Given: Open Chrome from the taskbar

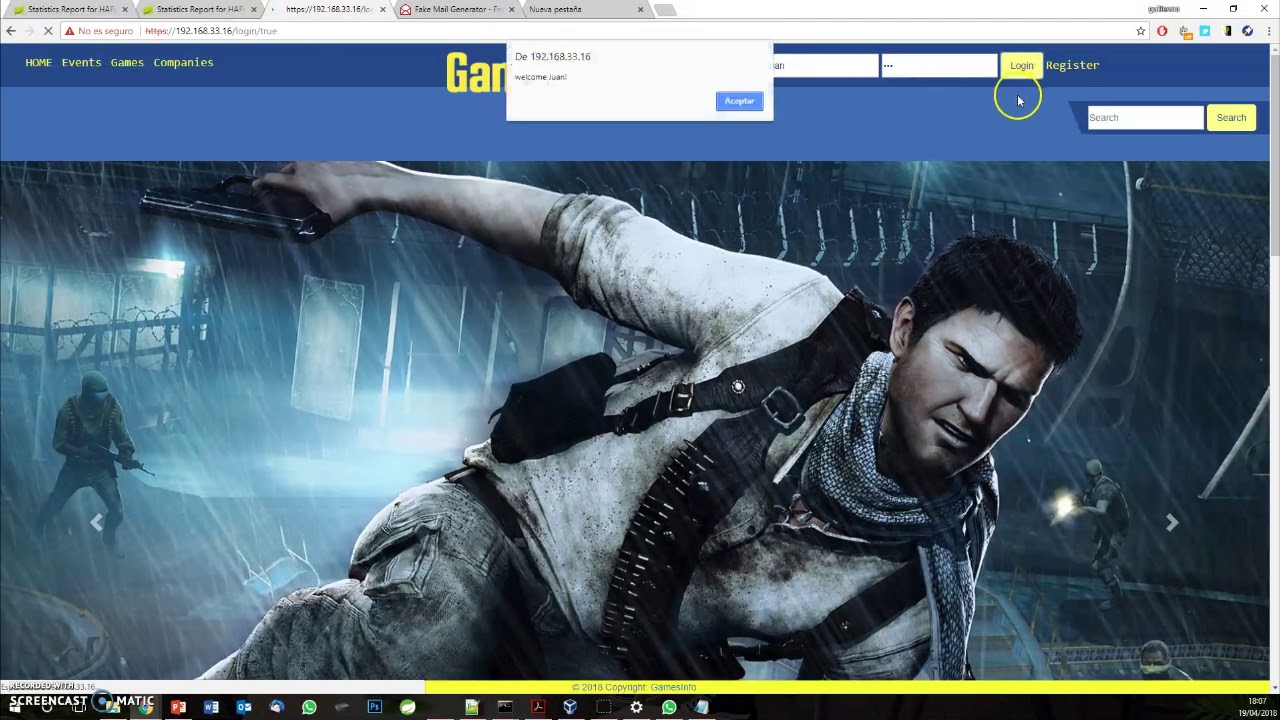Looking at the screenshot, I should (146, 707).
